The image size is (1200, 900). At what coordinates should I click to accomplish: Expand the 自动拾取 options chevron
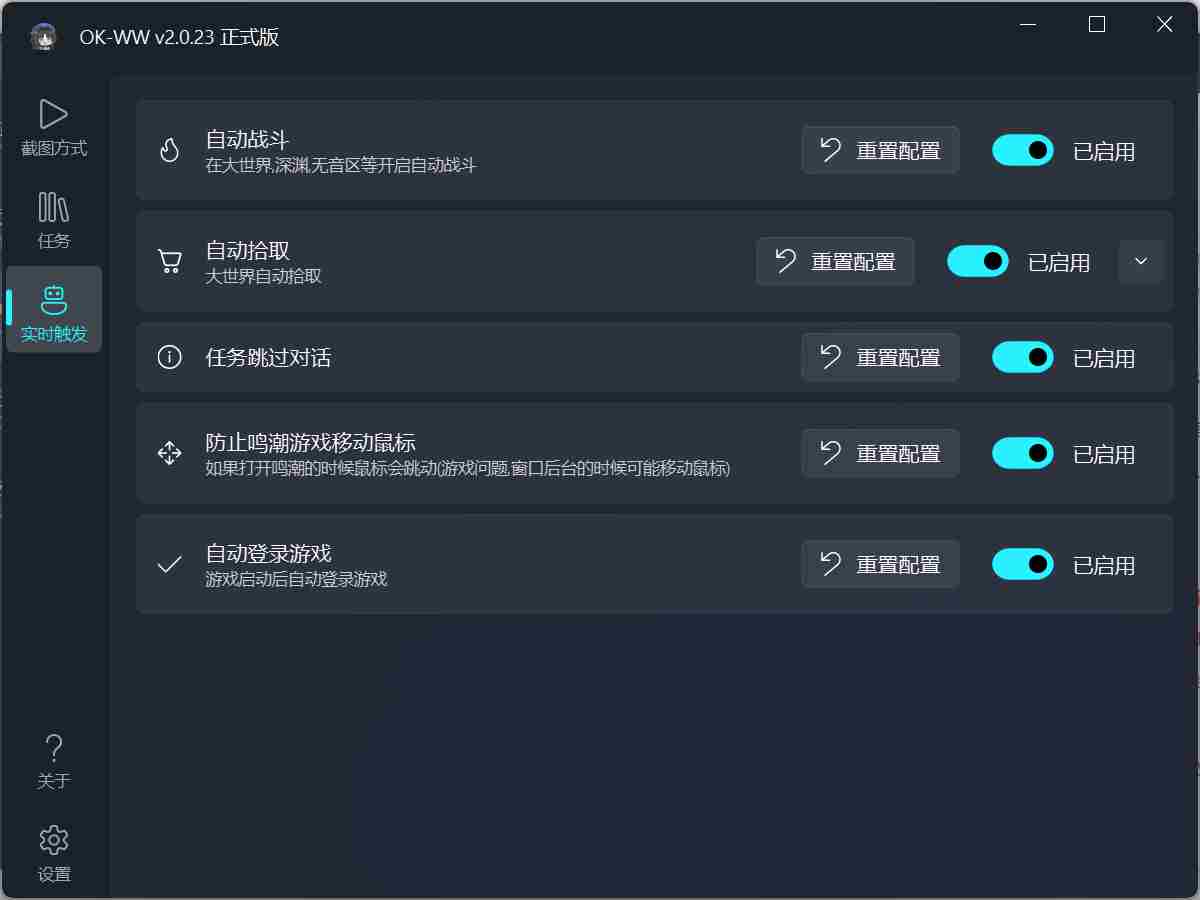click(1141, 262)
